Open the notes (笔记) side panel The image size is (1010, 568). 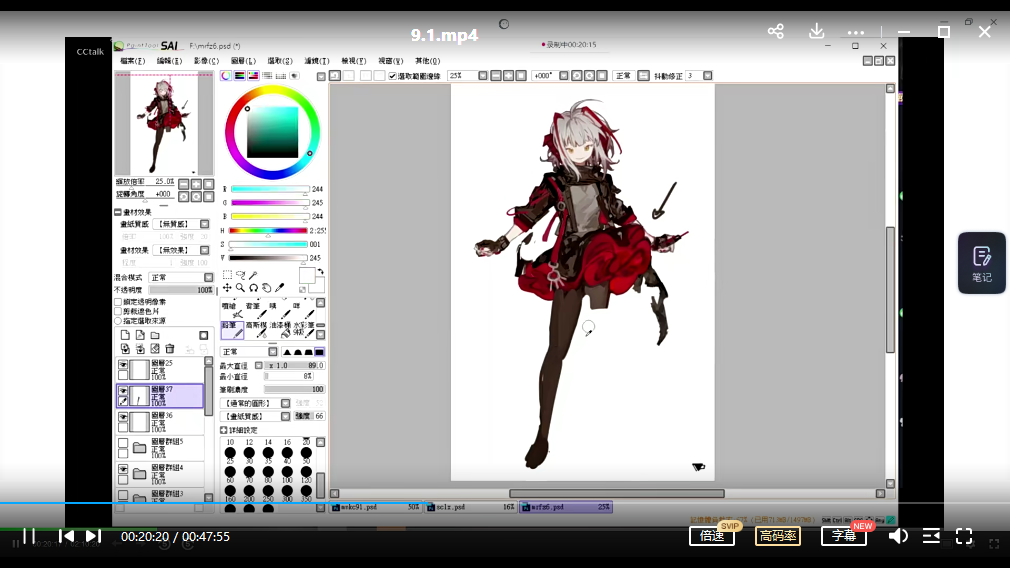coord(982,263)
